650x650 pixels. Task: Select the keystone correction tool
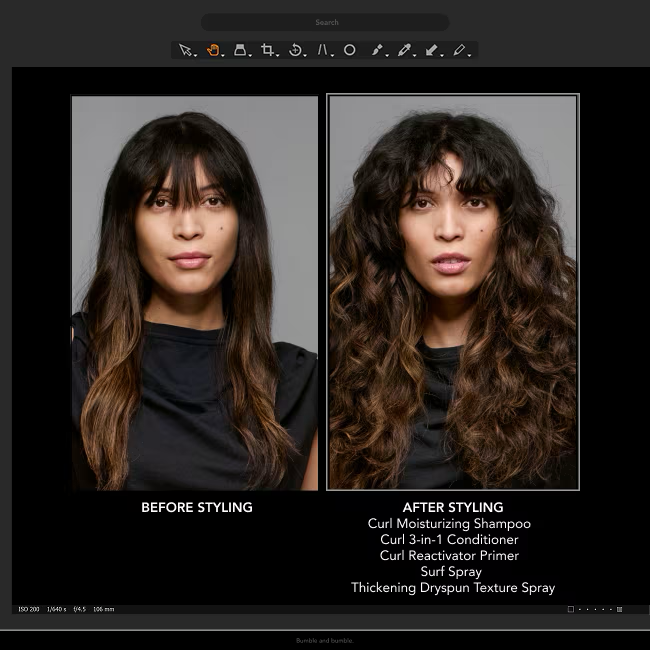(x=322, y=50)
